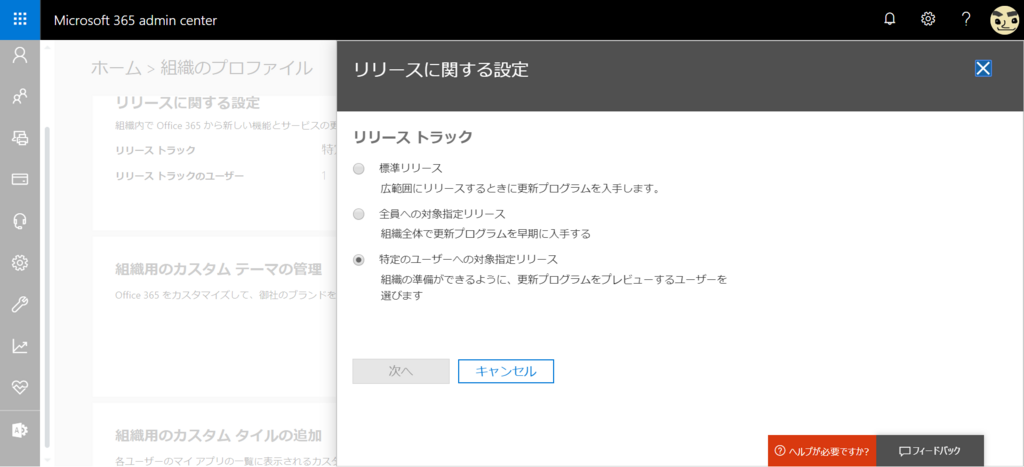Open notifications bell icon

pos(889,20)
